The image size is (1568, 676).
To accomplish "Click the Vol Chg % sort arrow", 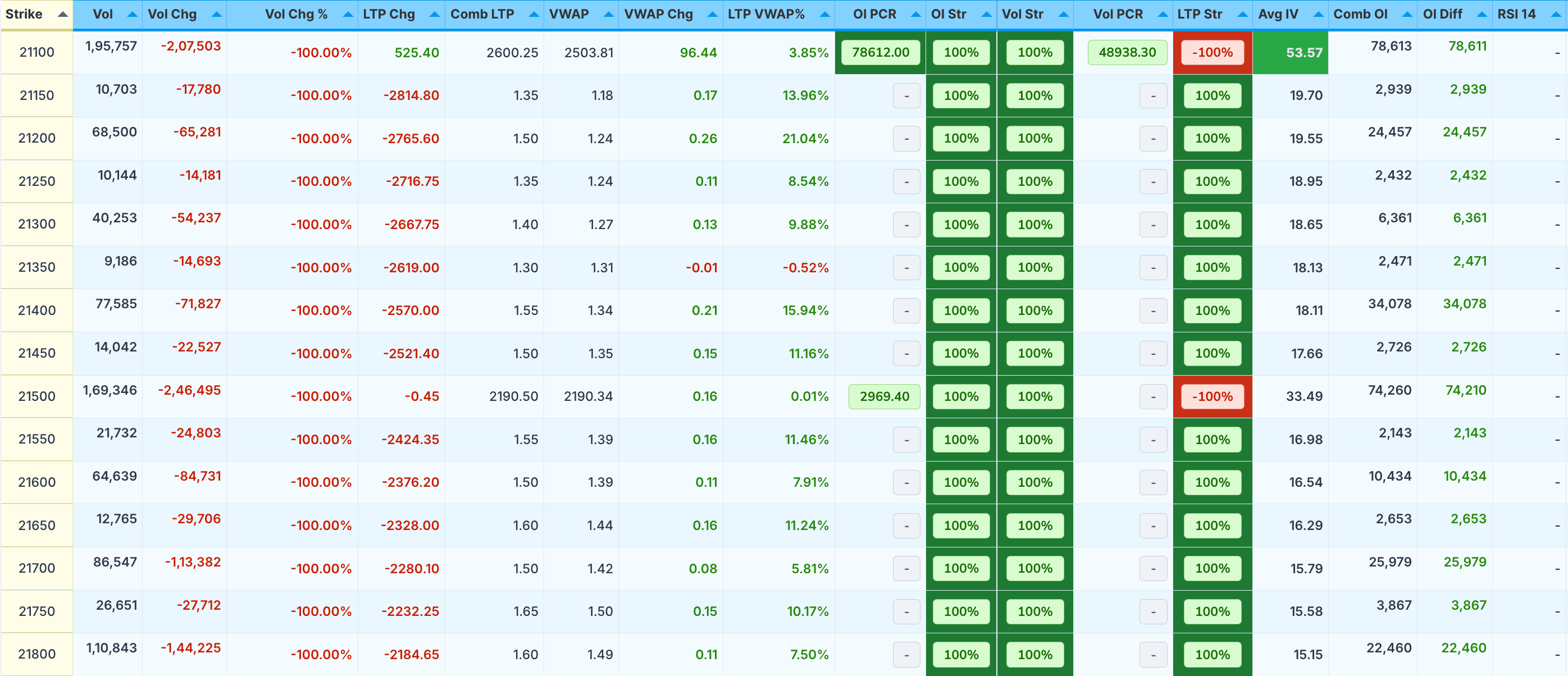I will coord(348,14).
